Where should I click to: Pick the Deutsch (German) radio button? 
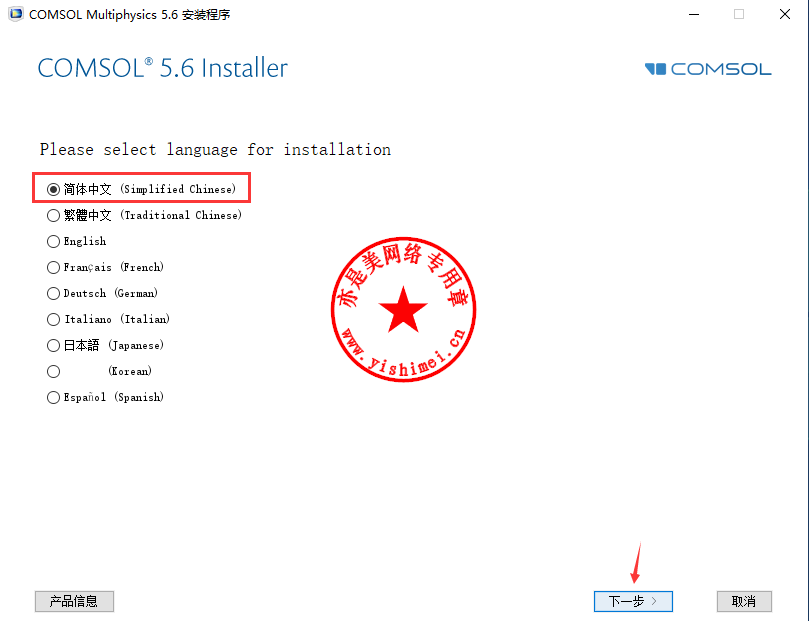pyautogui.click(x=53, y=293)
